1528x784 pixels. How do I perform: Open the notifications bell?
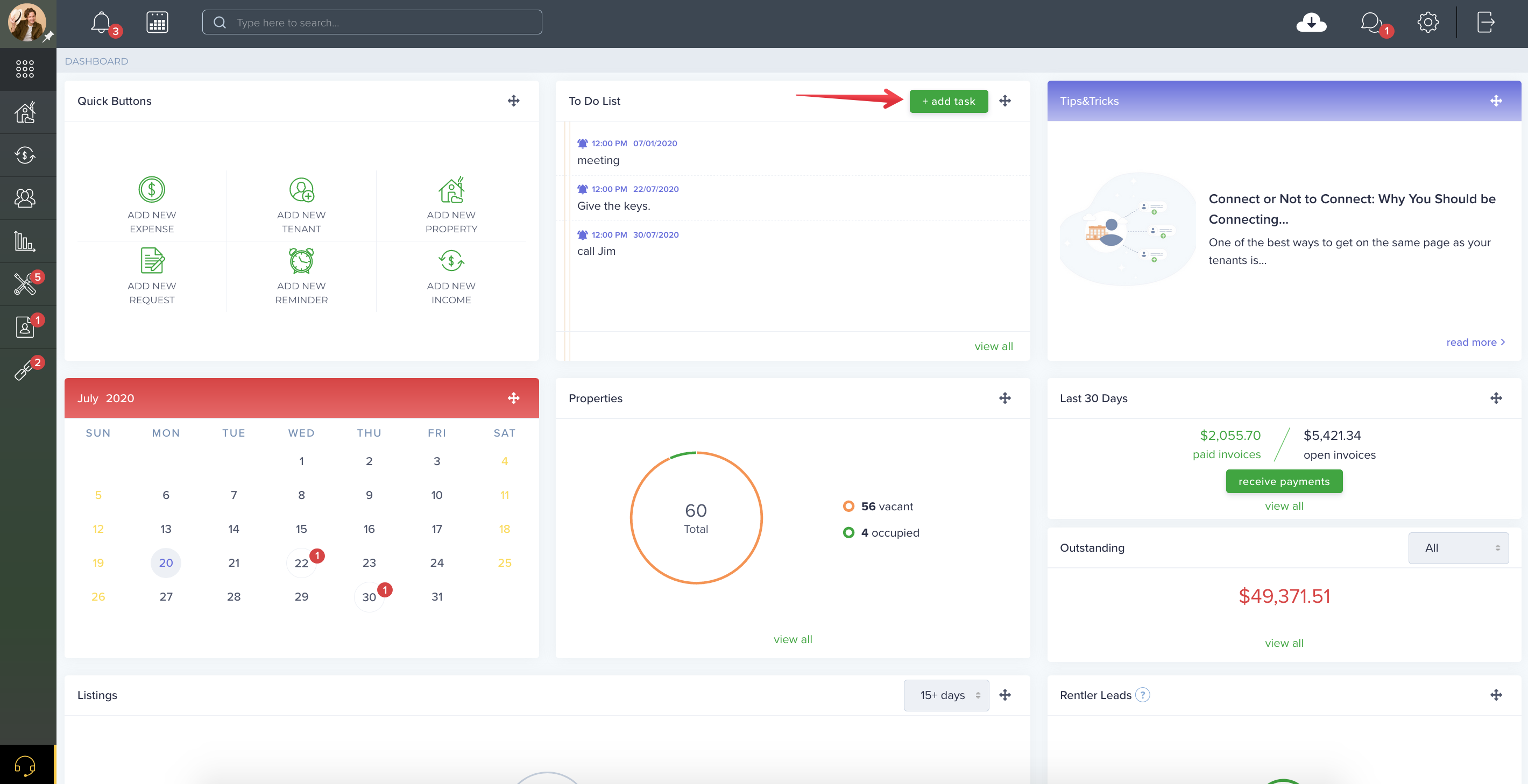101,23
